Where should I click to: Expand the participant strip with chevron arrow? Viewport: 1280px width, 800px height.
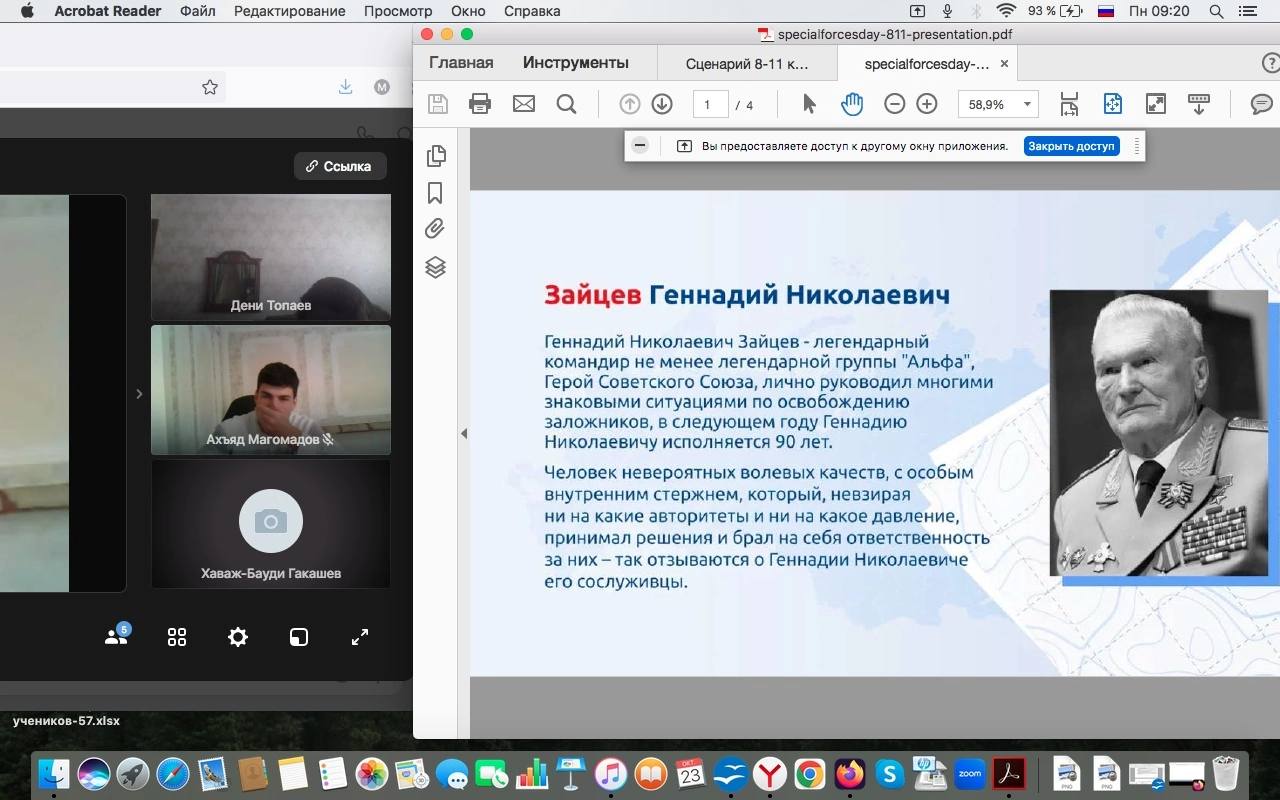click(x=139, y=394)
